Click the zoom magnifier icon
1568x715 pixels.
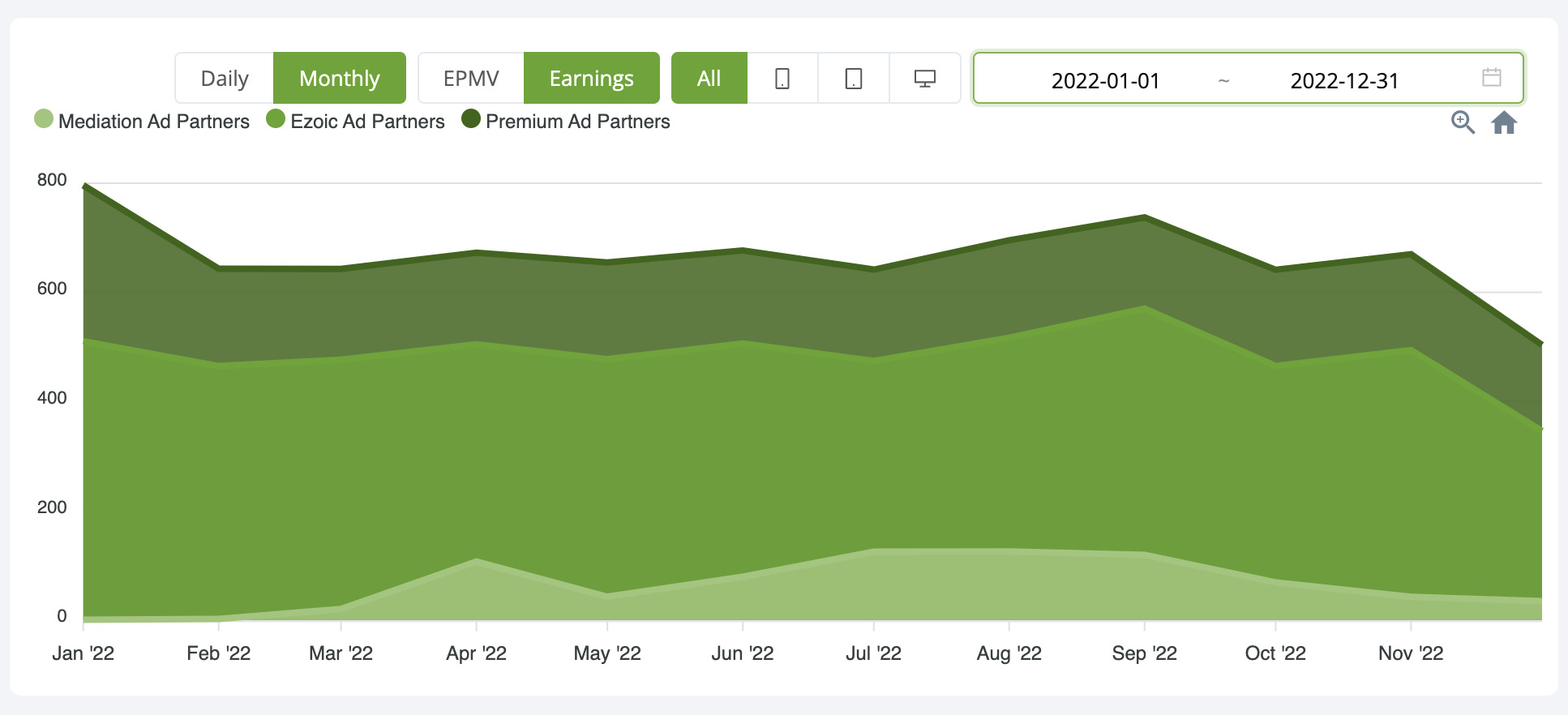[1463, 122]
